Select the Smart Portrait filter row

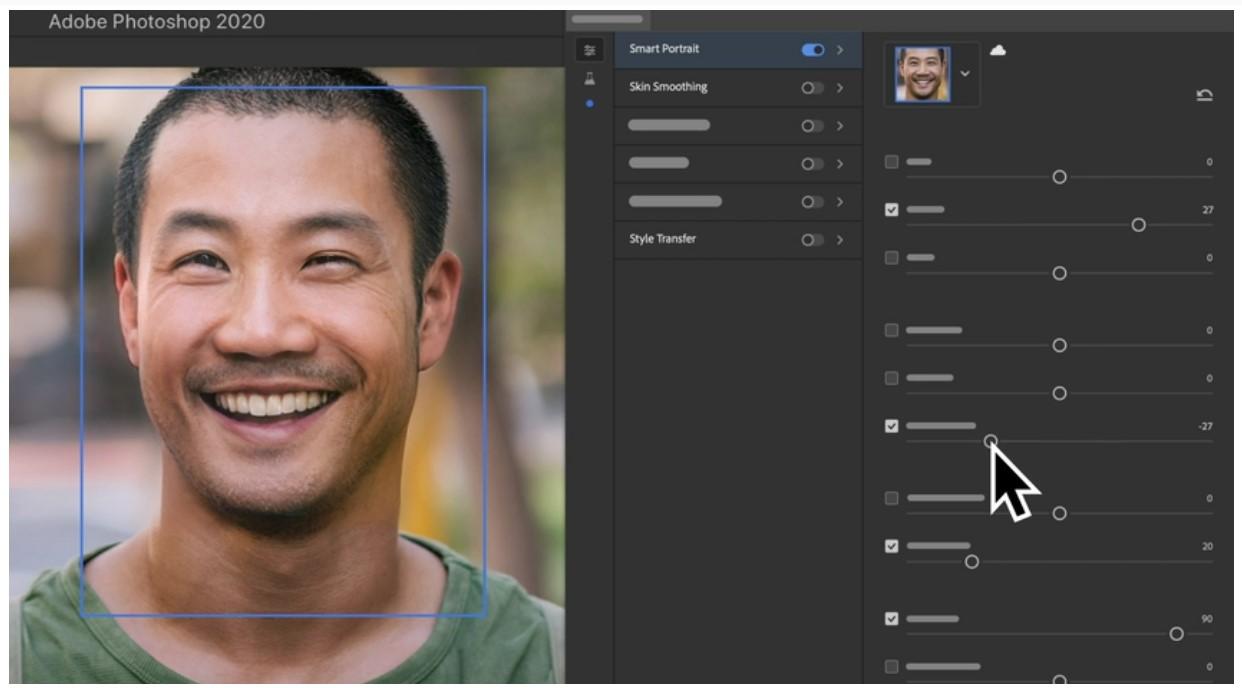click(738, 50)
